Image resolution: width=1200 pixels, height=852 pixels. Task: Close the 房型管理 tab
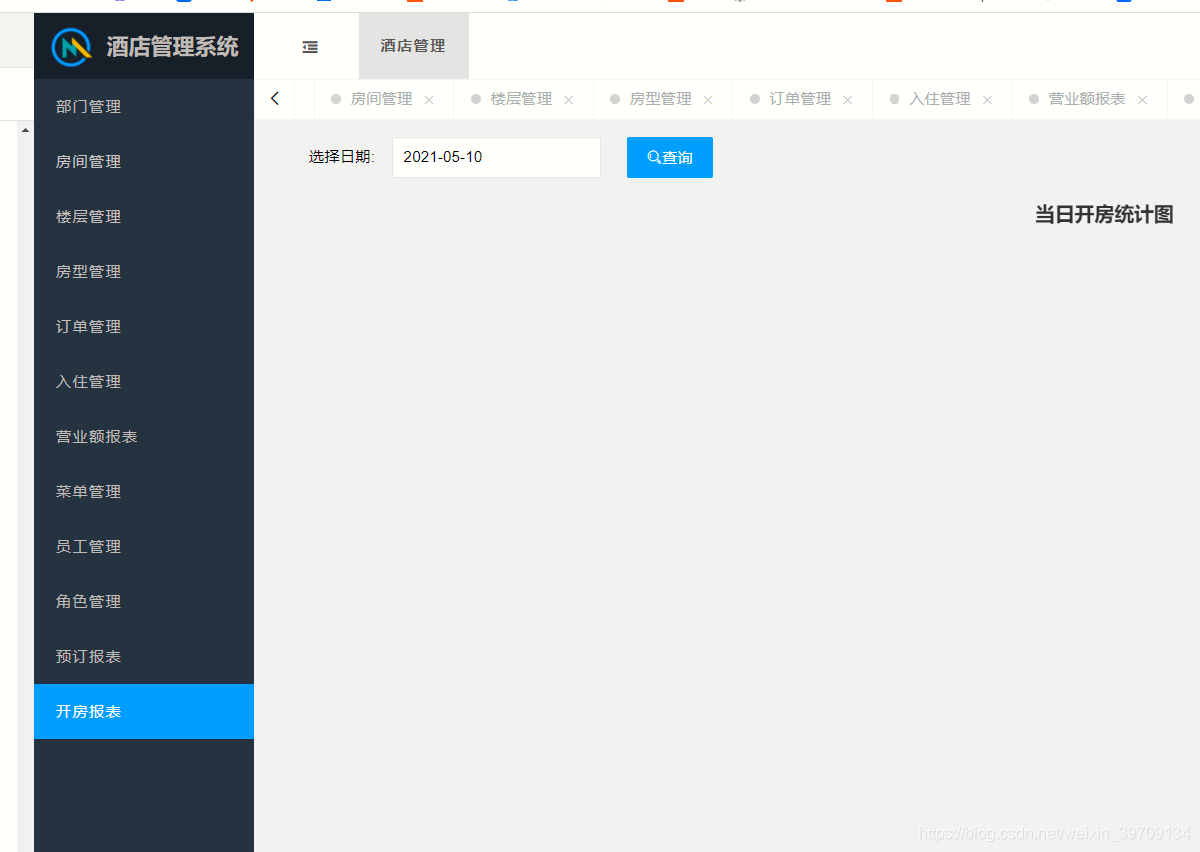pyautogui.click(x=708, y=100)
